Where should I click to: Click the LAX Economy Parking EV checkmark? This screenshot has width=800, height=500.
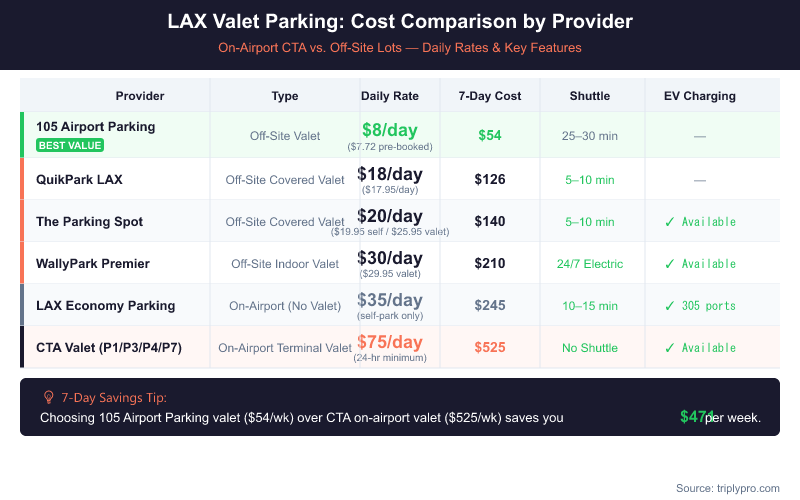tap(669, 306)
